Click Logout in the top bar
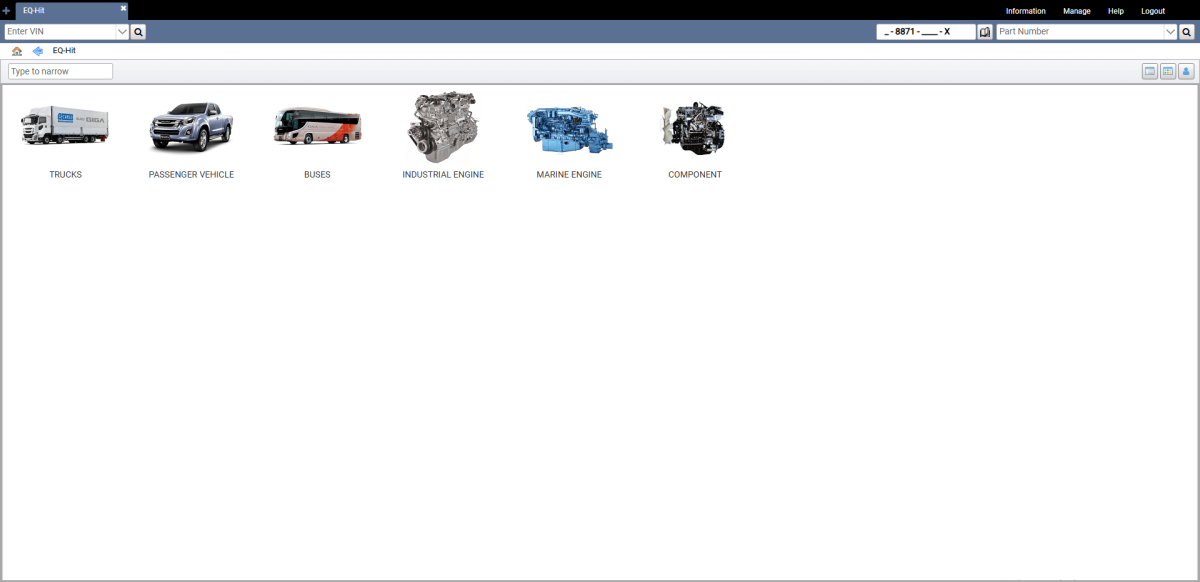The image size is (1200, 582). 1152,11
